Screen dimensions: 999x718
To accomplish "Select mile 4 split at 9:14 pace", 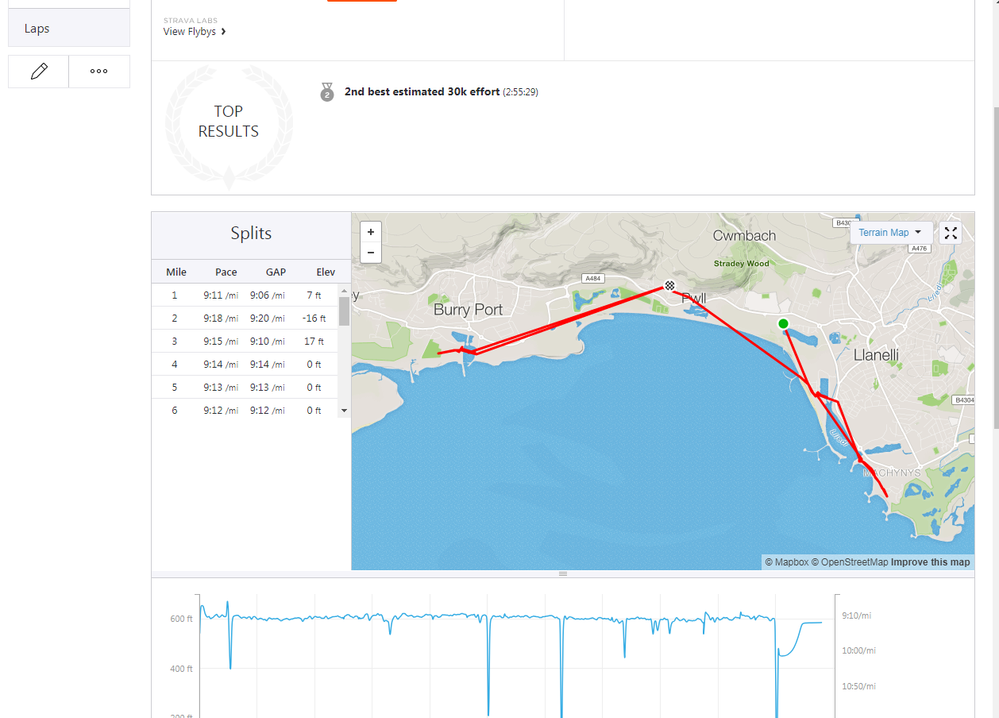I will [245, 364].
